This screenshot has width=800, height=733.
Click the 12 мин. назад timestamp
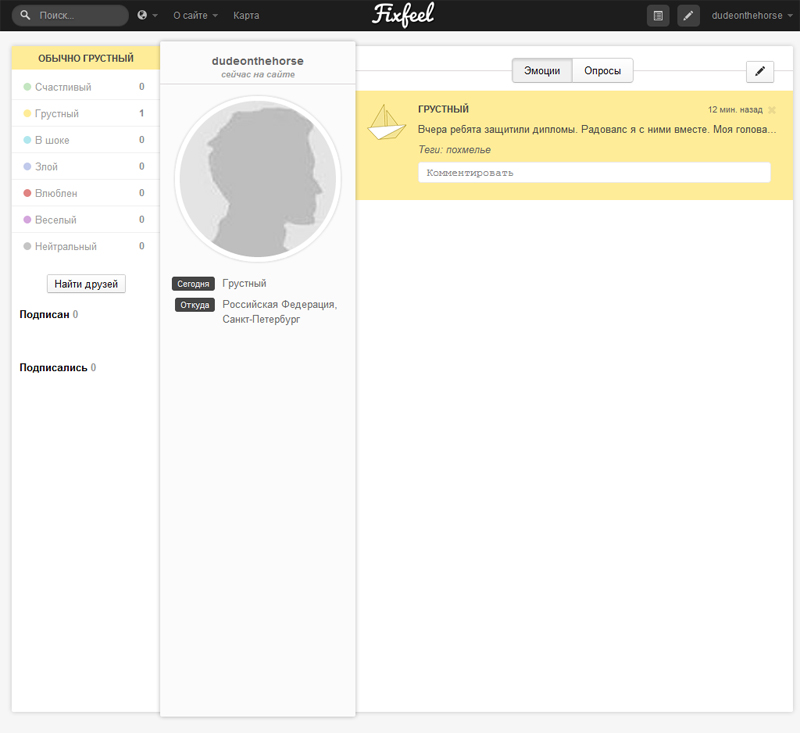pos(735,110)
